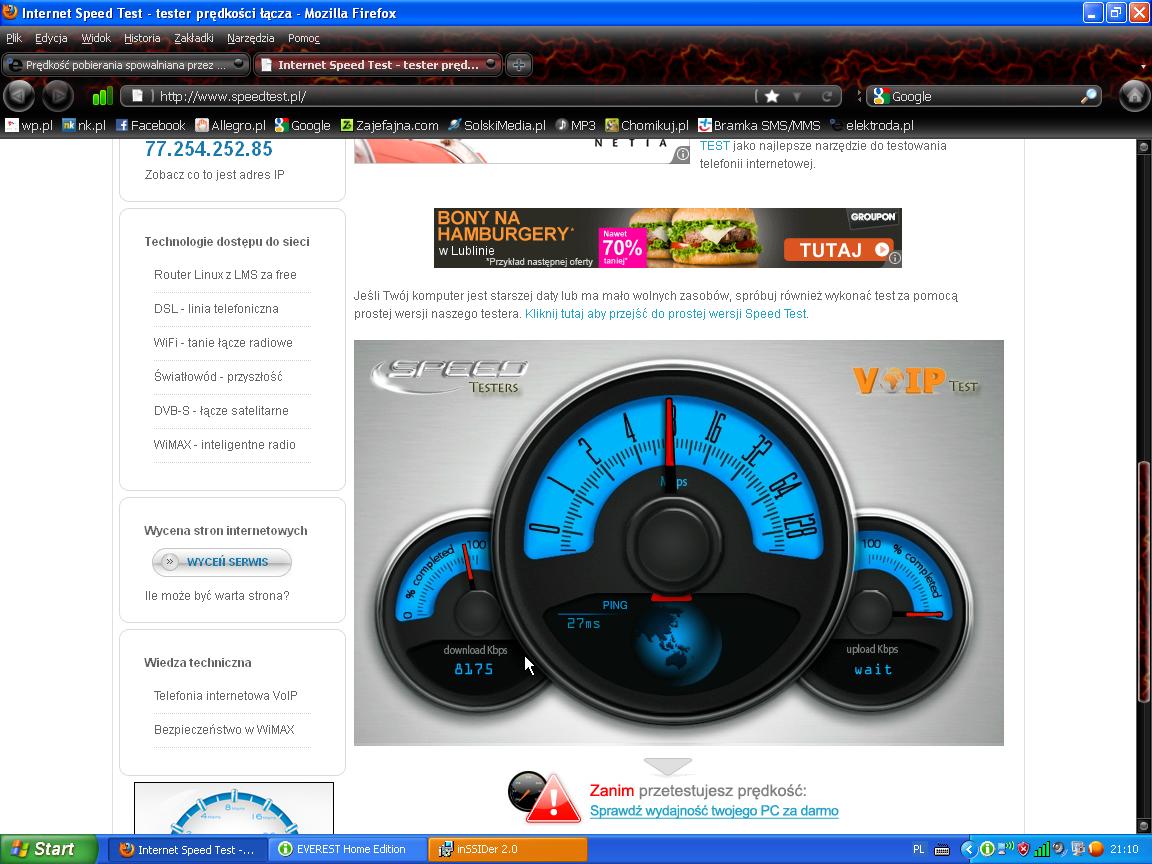
Task: Open the Plik menu
Action: point(14,38)
